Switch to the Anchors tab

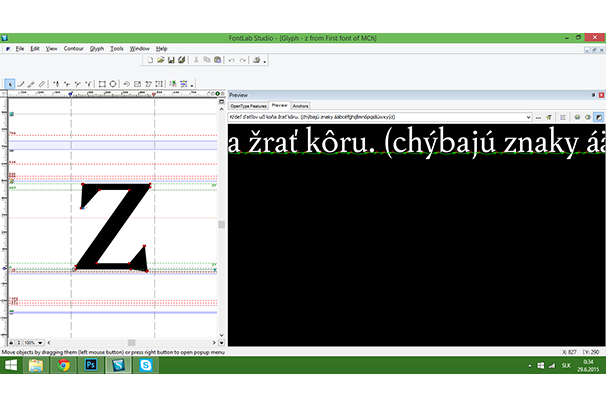[301, 105]
